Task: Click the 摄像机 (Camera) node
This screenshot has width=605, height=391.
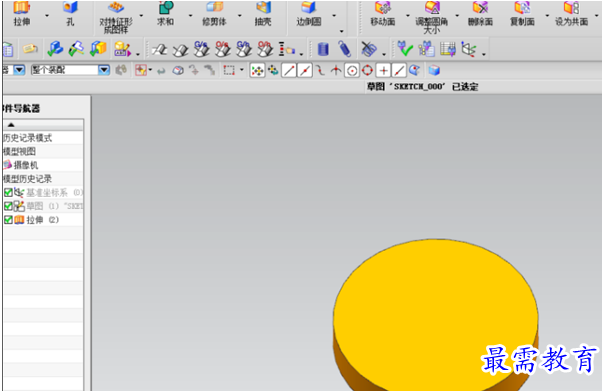Action: (26, 165)
